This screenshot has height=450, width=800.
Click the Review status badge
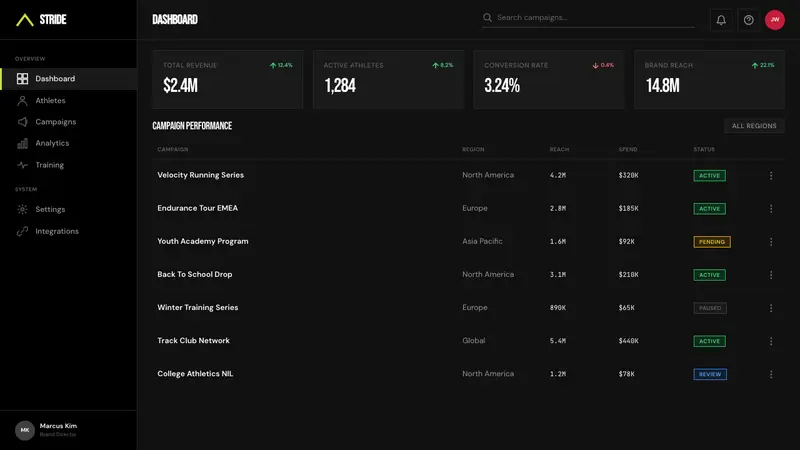point(710,374)
